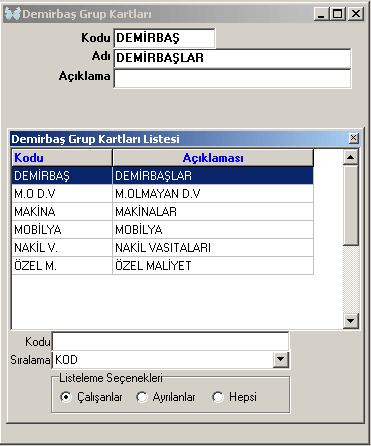Select the Ayrılanlar radio button
371x446 pixels.
[142, 397]
